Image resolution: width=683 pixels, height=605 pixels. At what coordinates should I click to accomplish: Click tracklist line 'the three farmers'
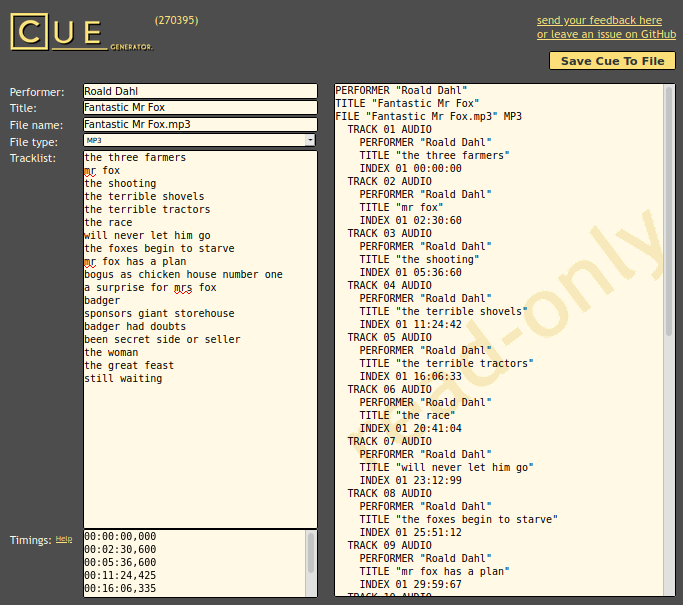click(135, 157)
